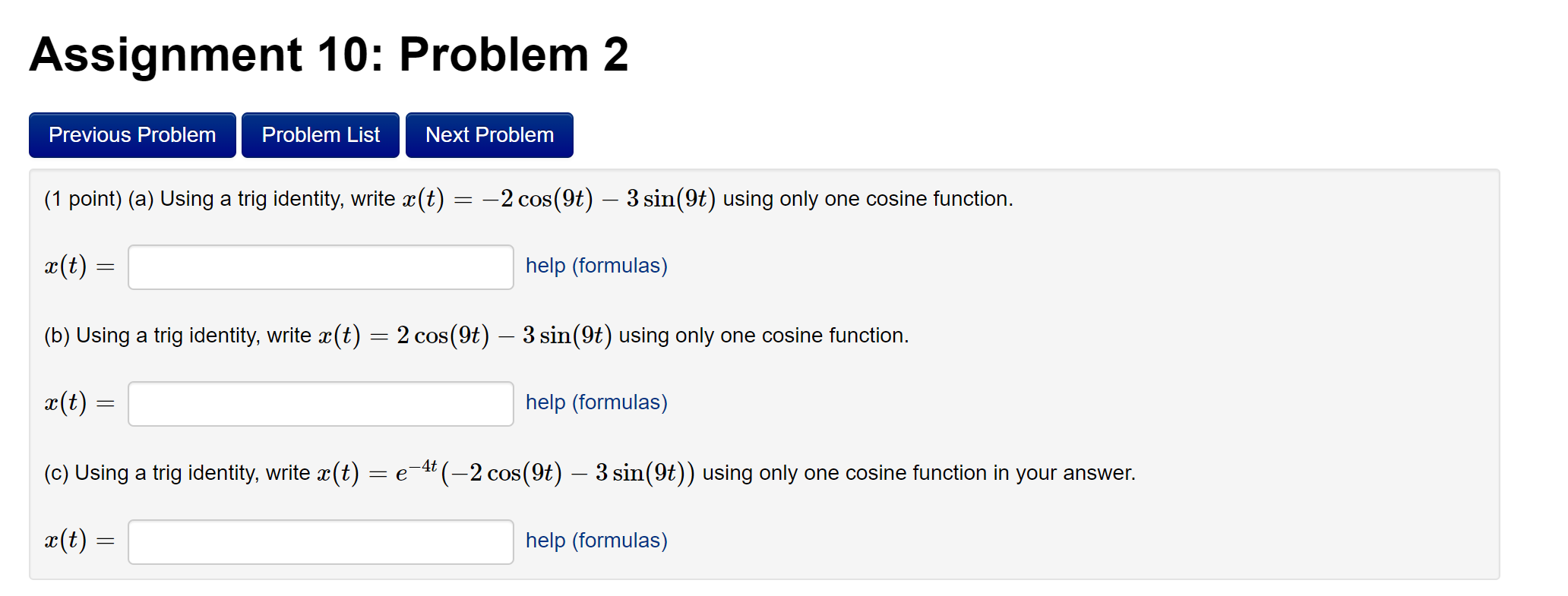1568x596 pixels.
Task: Focus the empty box after the first x(t)=
Action: 320,266
